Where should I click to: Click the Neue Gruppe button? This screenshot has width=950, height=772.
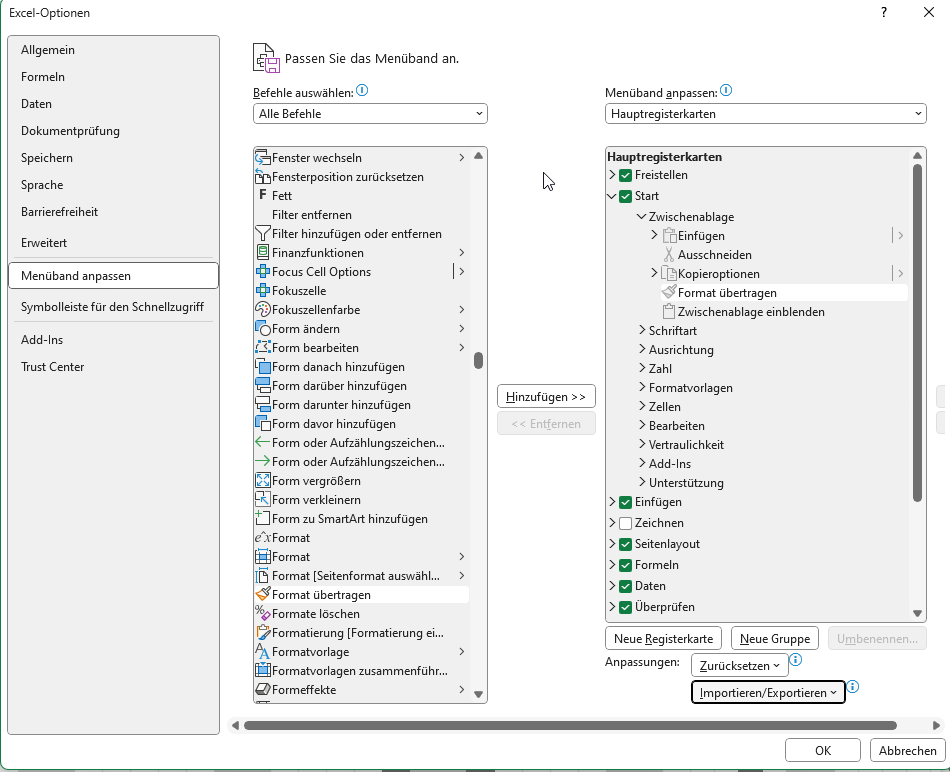775,639
